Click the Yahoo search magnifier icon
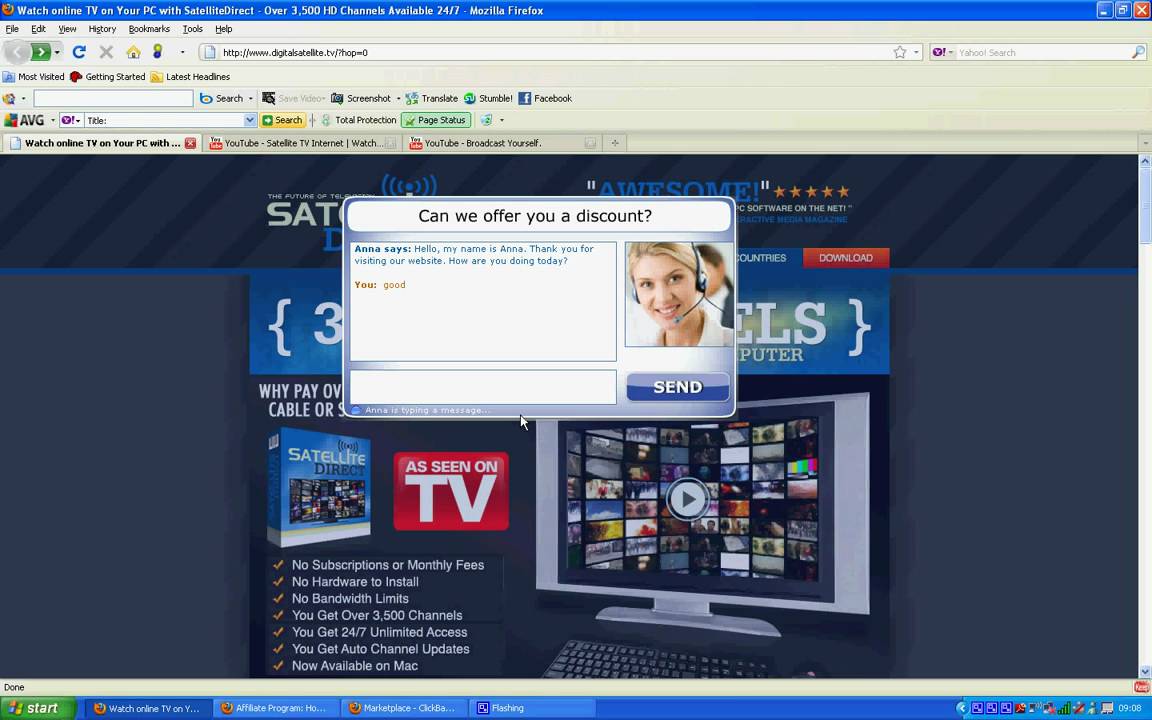The height and width of the screenshot is (720, 1152). (1138, 52)
